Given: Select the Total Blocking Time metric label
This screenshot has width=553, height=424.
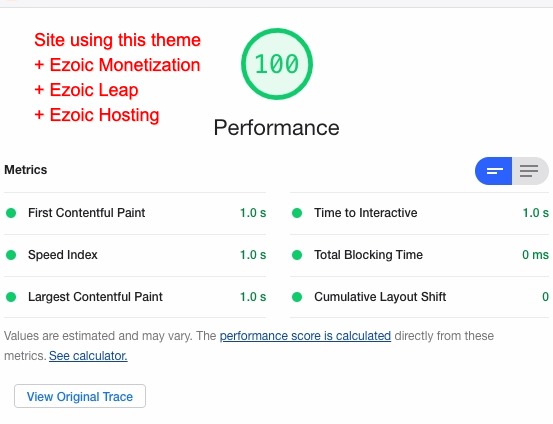Looking at the screenshot, I should (368, 255).
